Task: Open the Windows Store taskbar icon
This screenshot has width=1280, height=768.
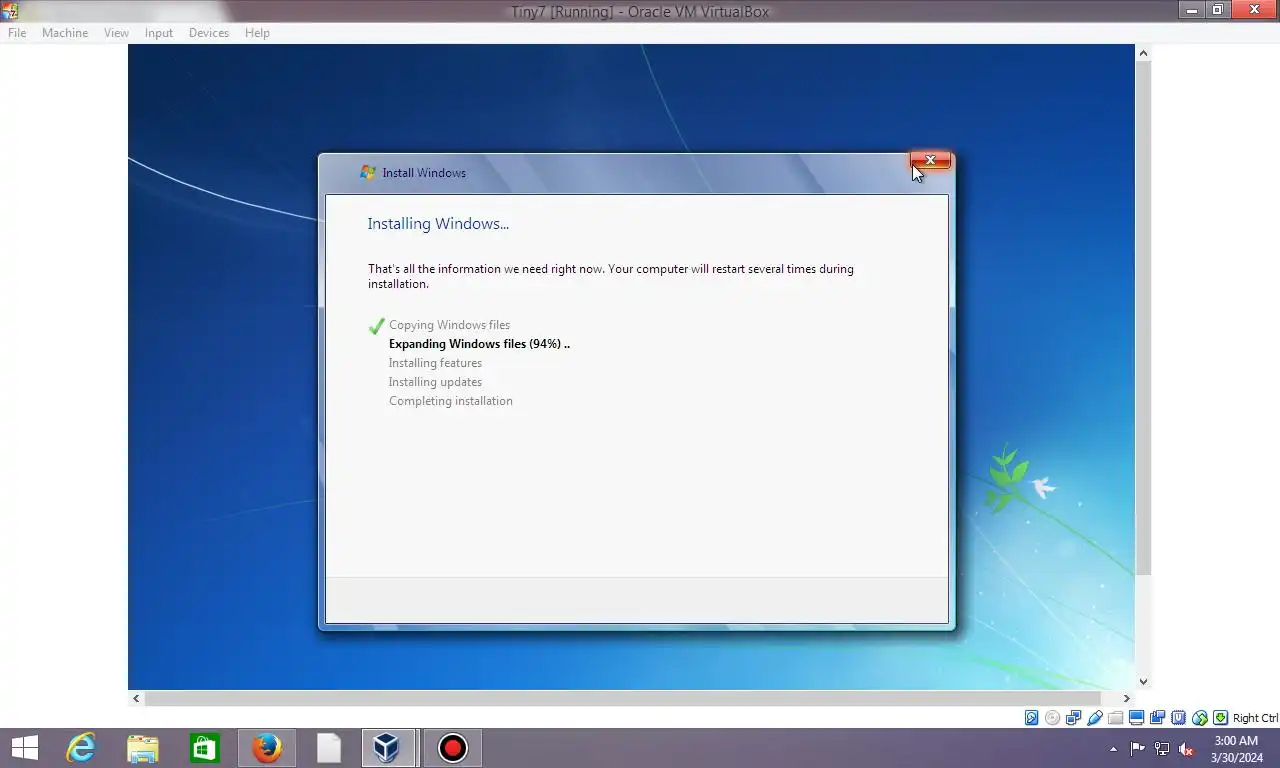Action: tap(205, 748)
